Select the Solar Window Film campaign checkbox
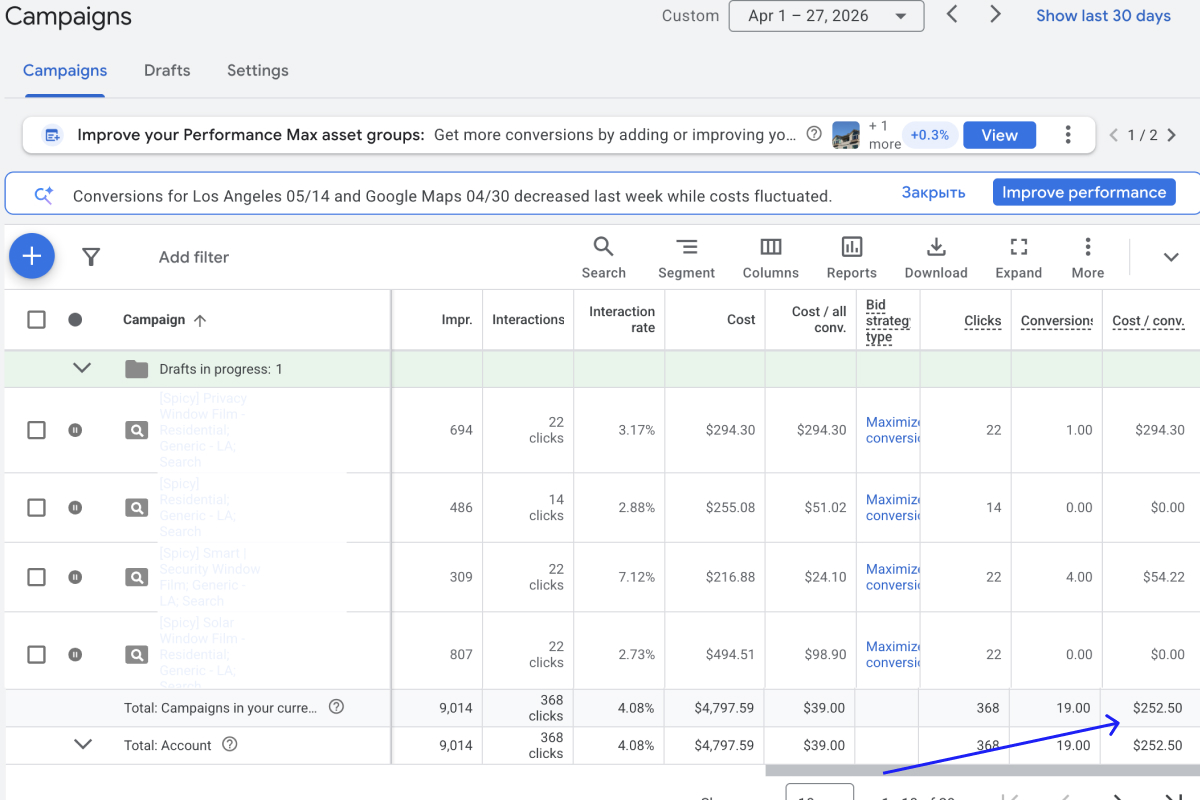 click(36, 654)
